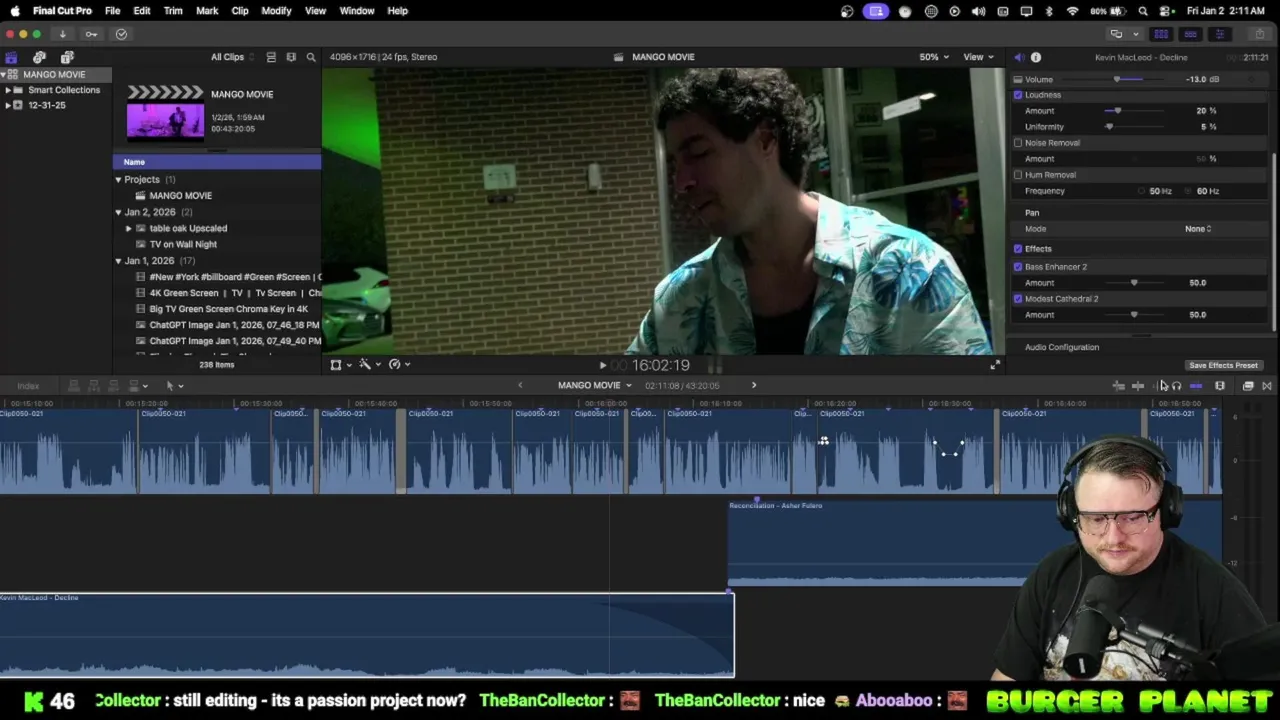This screenshot has width=1280, height=720.
Task: Open the File menu
Action: click(113, 11)
